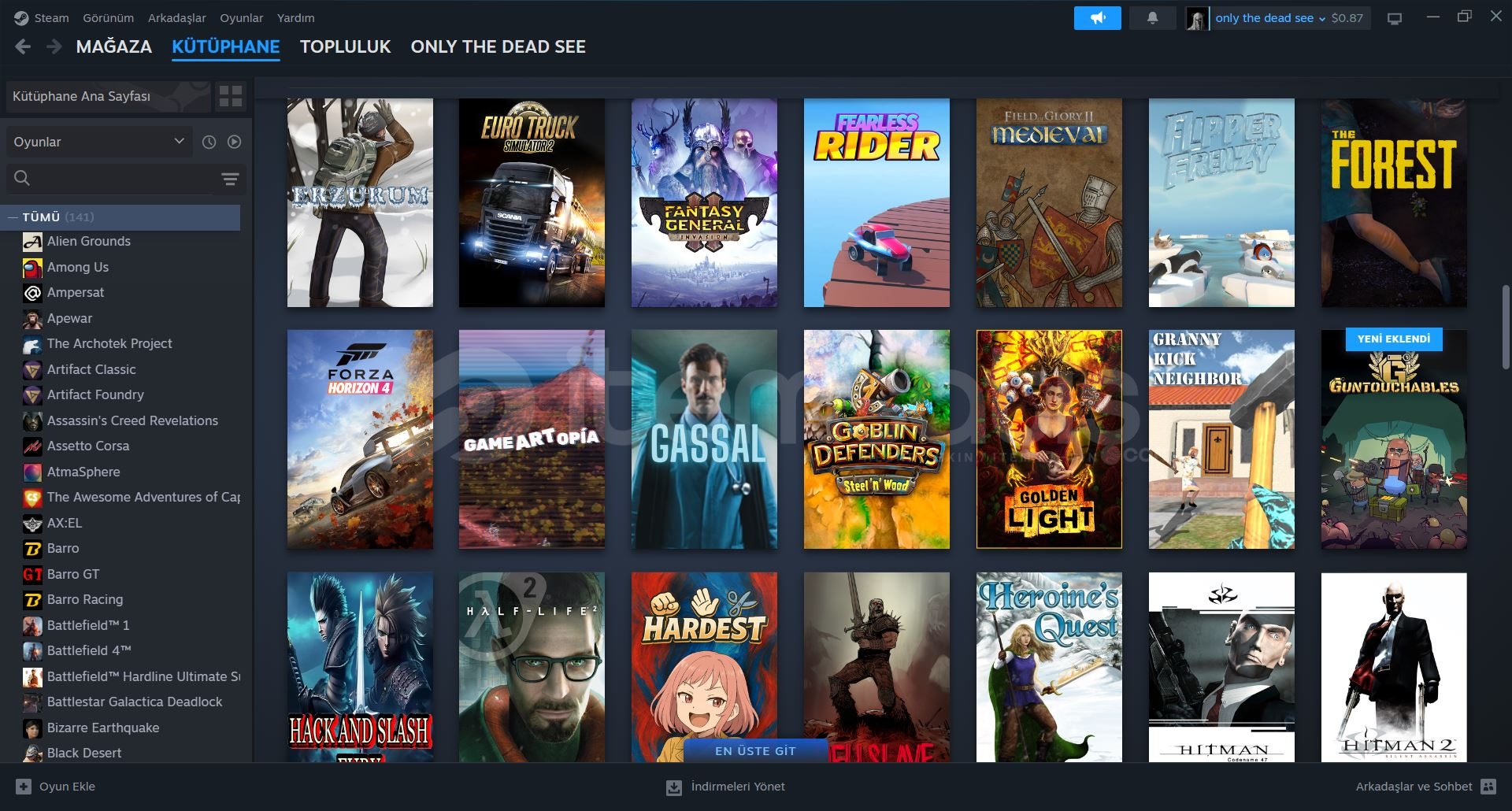Click the profile avatar picture

[x=1197, y=18]
